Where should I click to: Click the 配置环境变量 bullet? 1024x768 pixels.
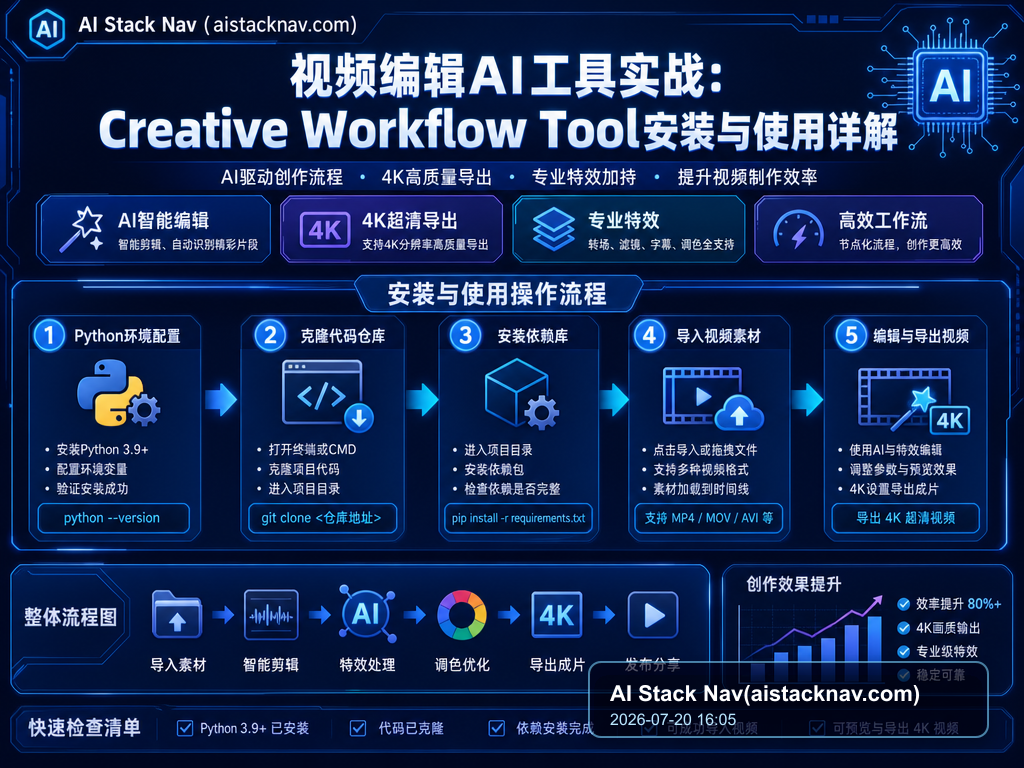(92, 469)
